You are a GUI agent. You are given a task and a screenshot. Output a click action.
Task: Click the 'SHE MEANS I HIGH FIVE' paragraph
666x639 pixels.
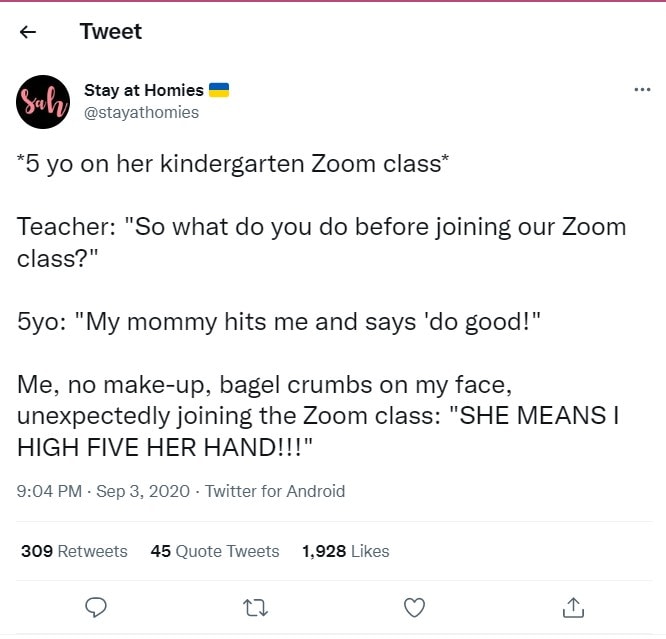coord(318,415)
